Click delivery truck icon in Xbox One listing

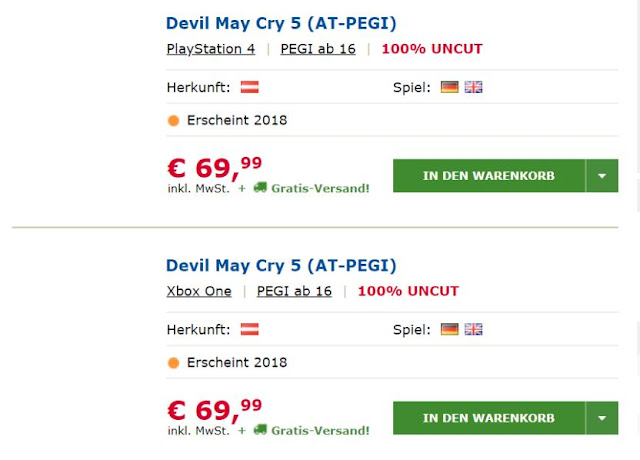pos(260,429)
